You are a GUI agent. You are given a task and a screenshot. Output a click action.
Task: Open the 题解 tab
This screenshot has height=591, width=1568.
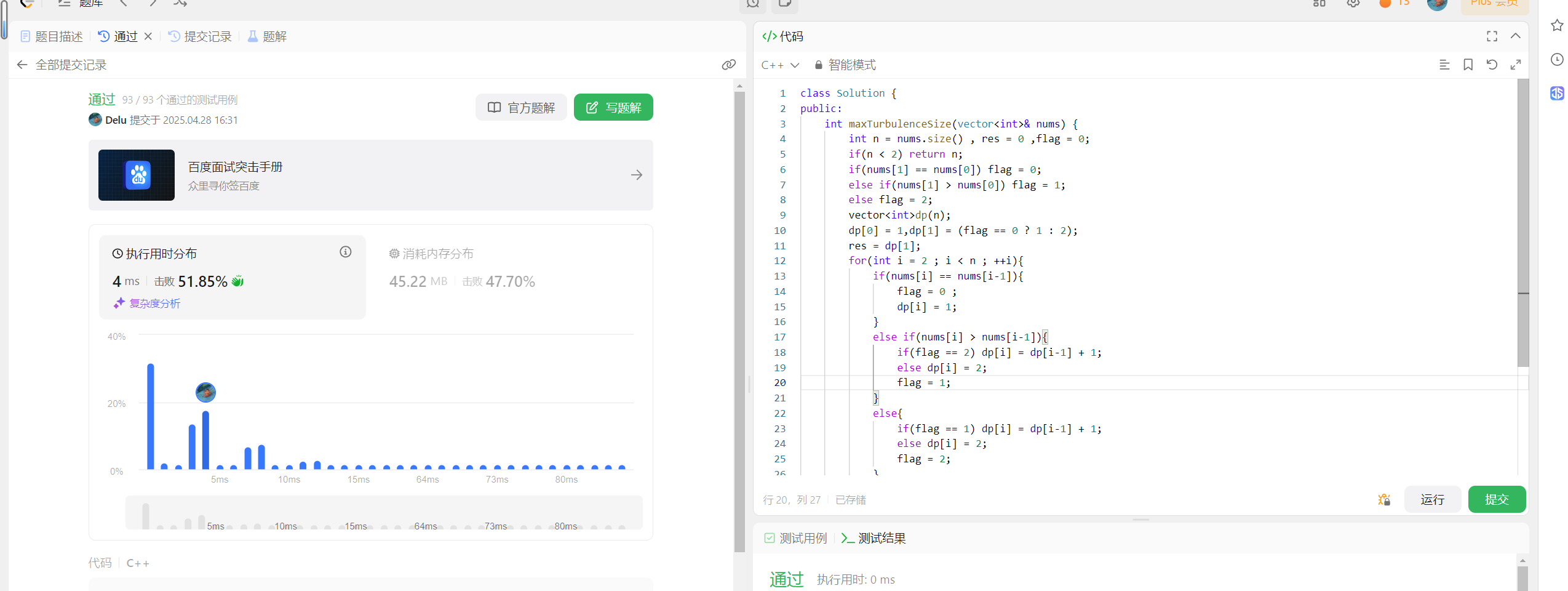[x=267, y=36]
